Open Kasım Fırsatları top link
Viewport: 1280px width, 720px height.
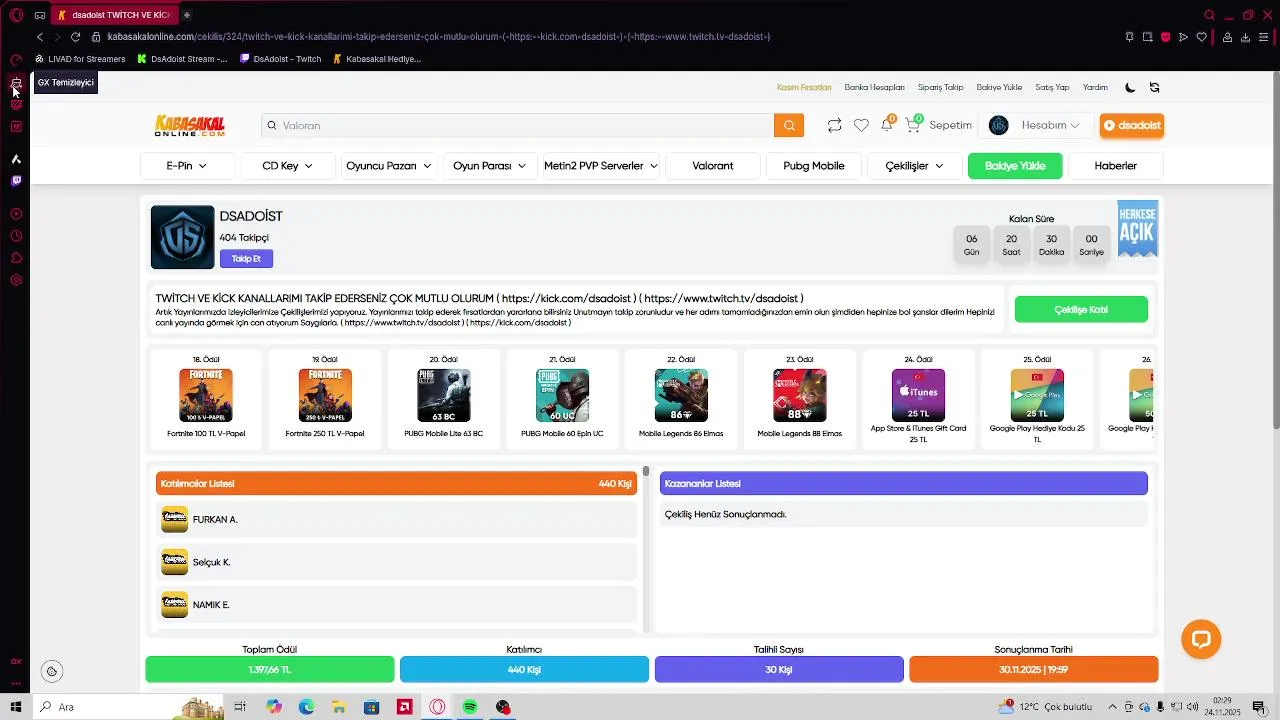[x=804, y=87]
